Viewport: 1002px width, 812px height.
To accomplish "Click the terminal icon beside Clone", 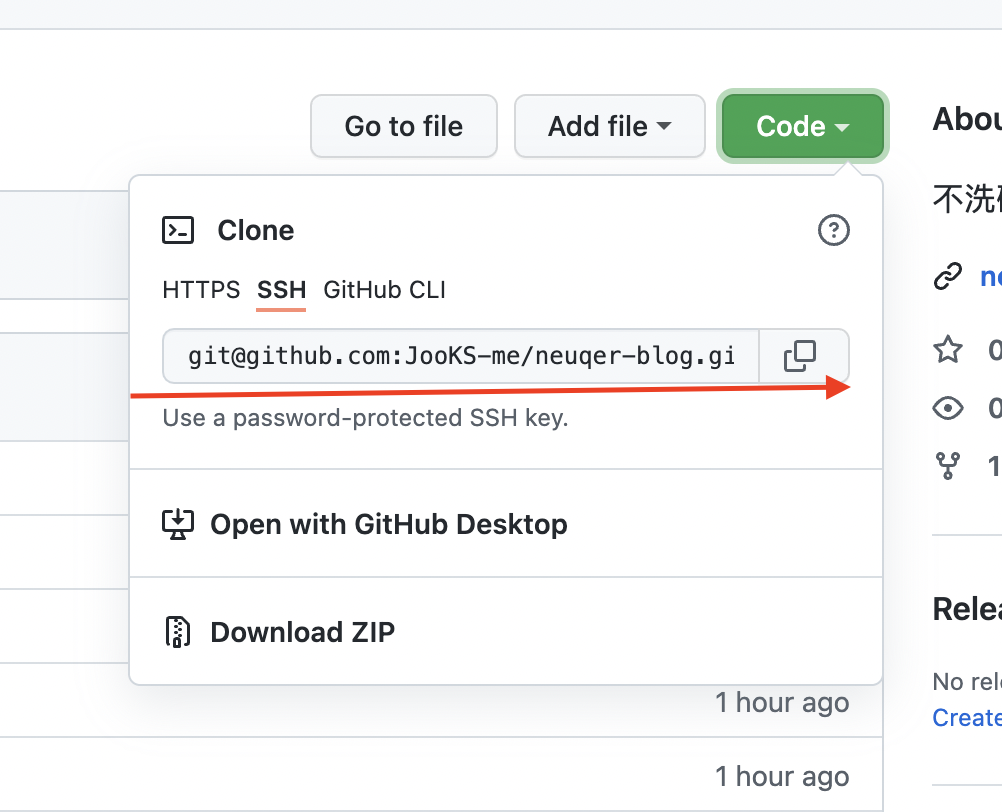I will coord(178,231).
